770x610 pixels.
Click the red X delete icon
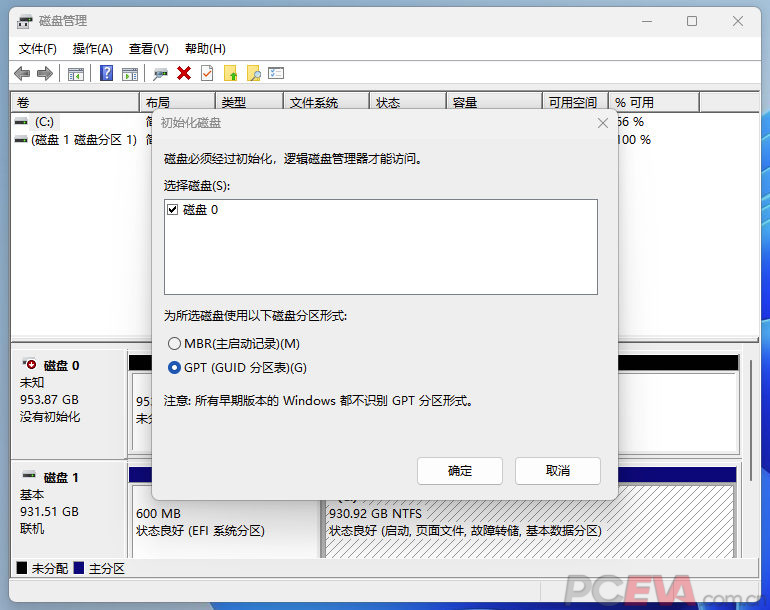point(184,73)
